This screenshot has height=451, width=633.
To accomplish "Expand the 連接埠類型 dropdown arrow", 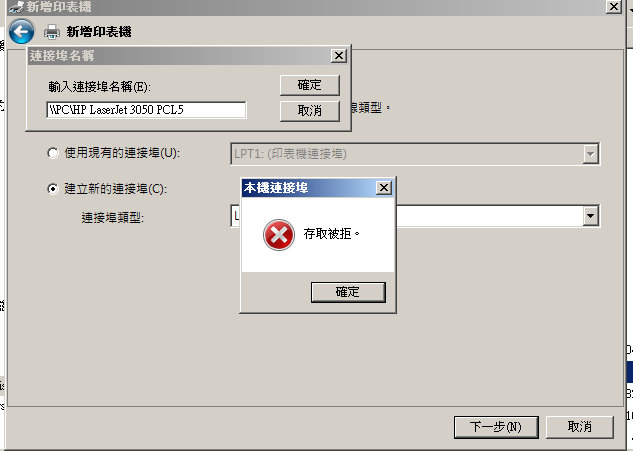I will (590, 216).
